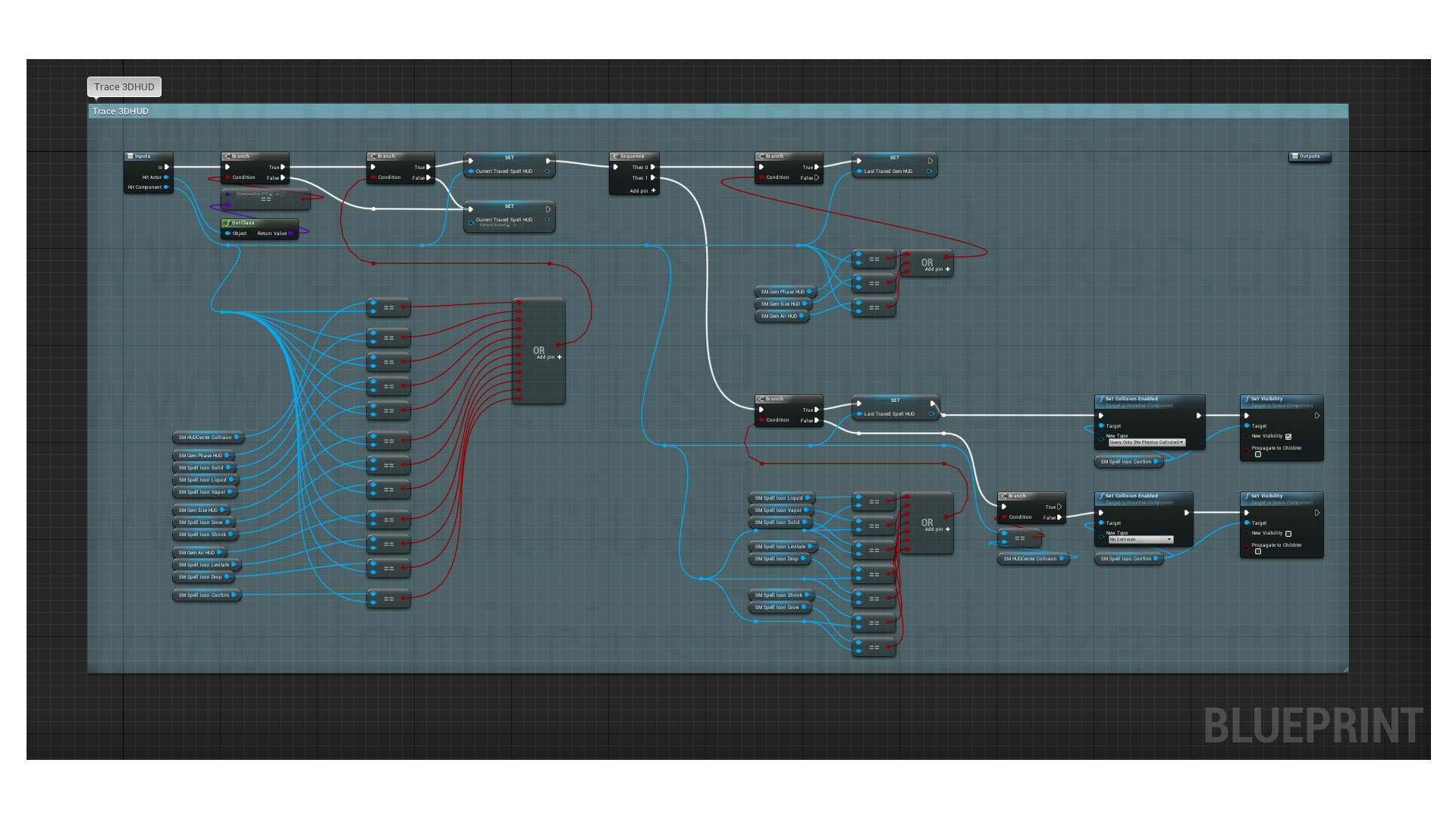The width and height of the screenshot is (1456, 819).
Task: Click exec output pin of Last Traced Gem HUD SET
Action: pos(930,161)
